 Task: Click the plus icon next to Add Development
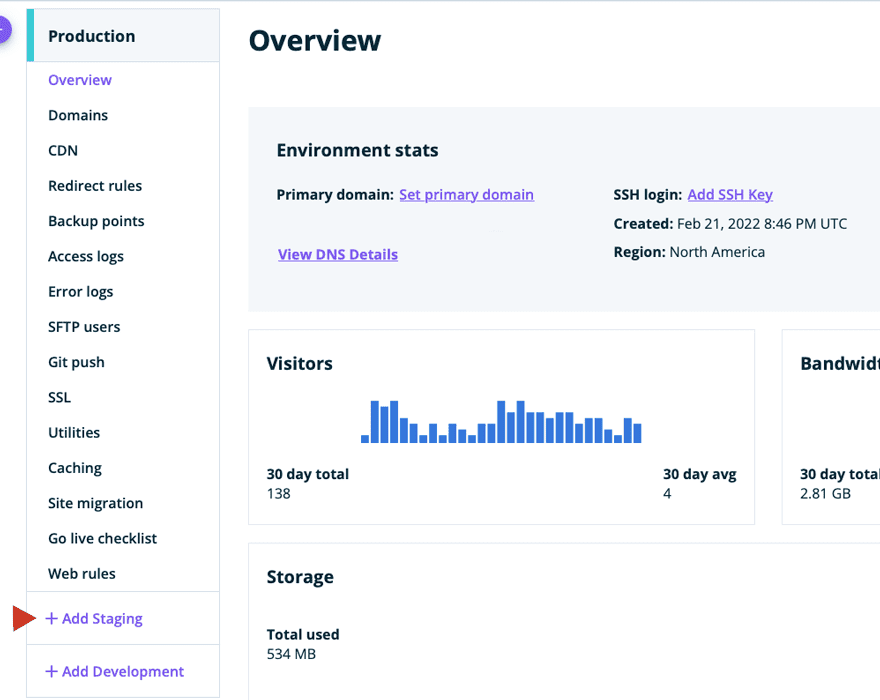pyautogui.click(x=51, y=671)
